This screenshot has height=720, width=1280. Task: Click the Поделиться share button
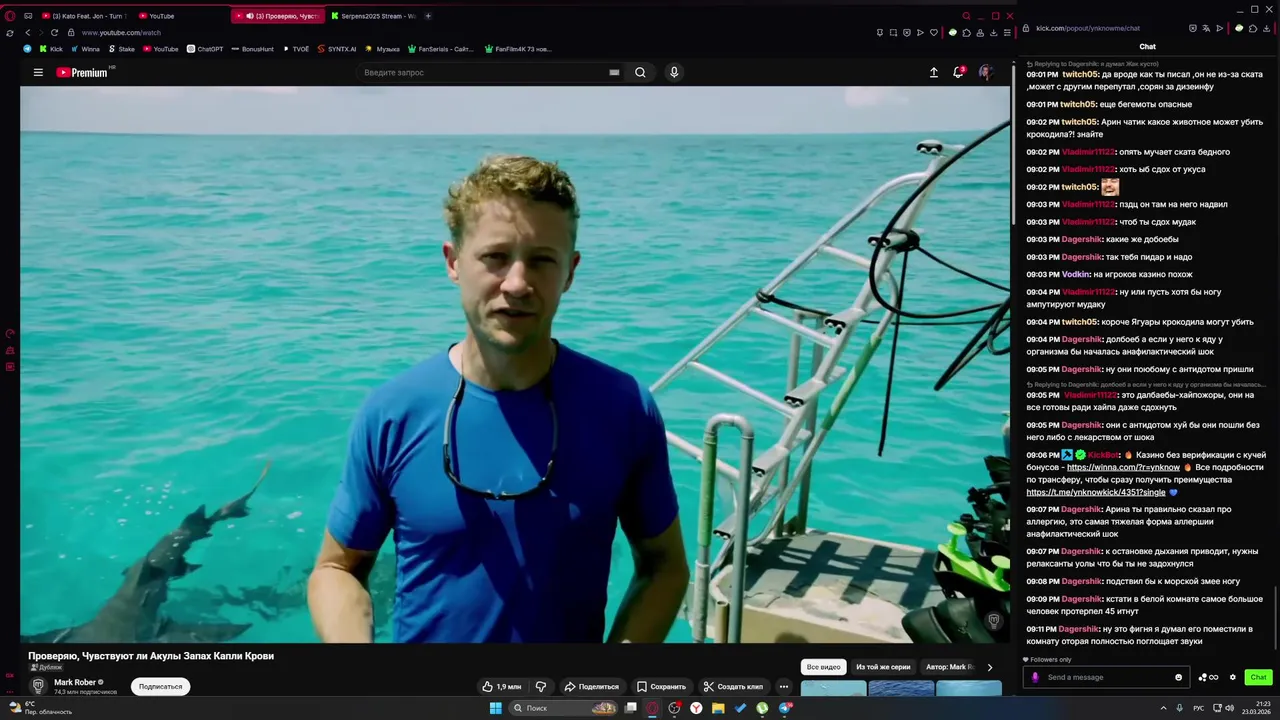(591, 687)
